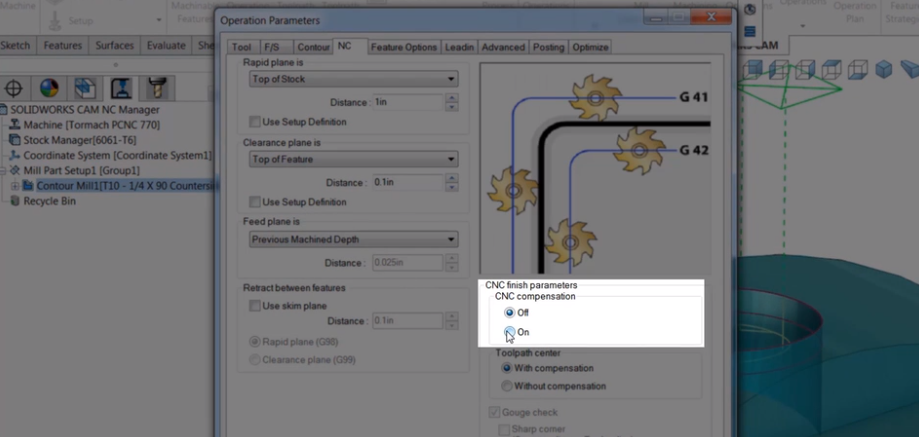Switch to the Leadin tab
This screenshot has width=919, height=437.
click(x=460, y=47)
